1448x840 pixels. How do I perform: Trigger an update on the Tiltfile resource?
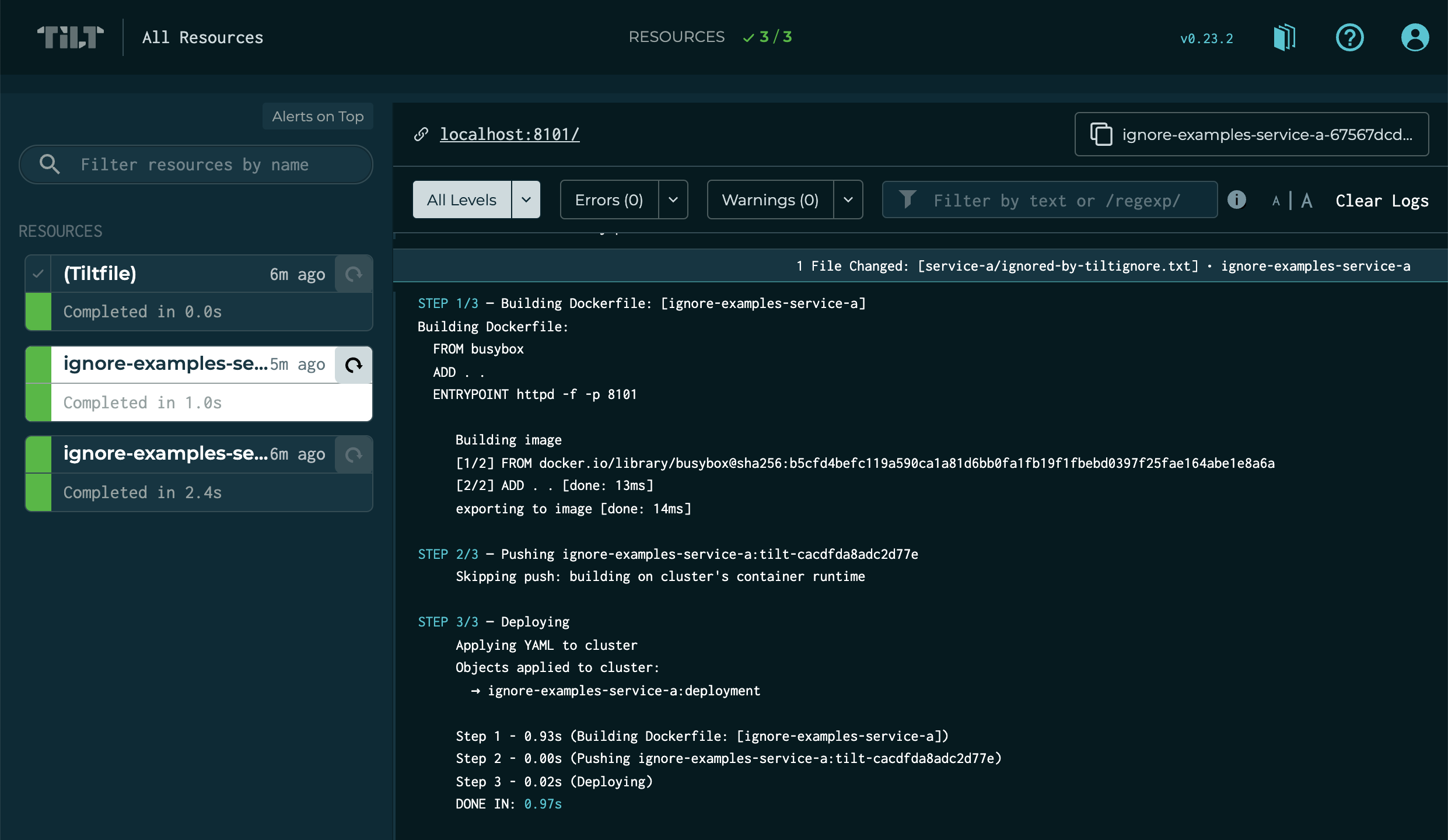pos(354,273)
